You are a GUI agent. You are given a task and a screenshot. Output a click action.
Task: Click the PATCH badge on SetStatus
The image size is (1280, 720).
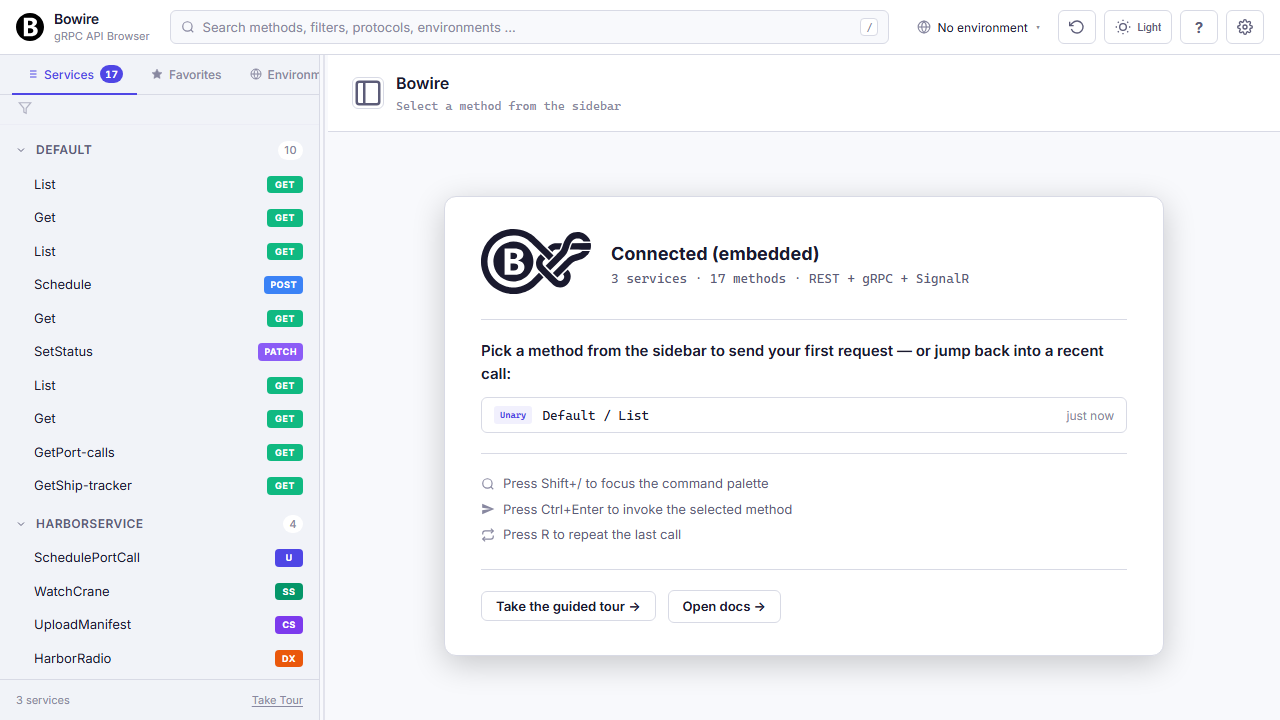point(280,352)
